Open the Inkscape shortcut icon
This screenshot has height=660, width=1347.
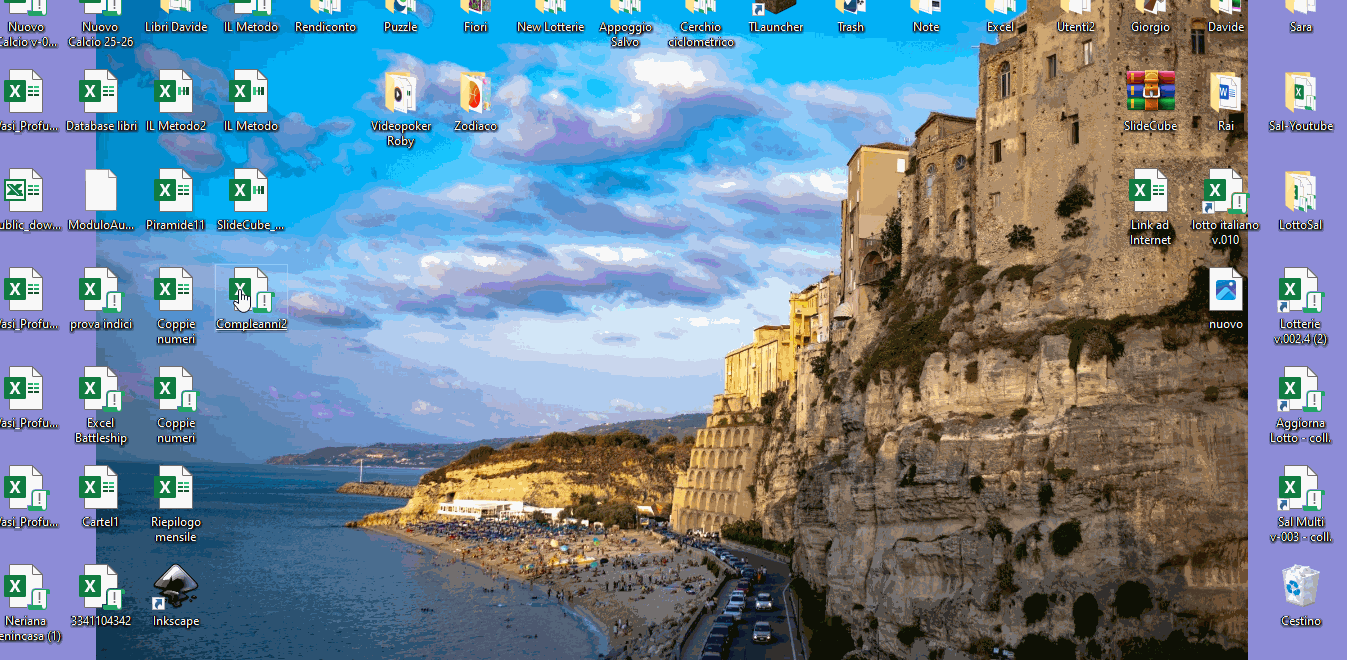coord(175,587)
